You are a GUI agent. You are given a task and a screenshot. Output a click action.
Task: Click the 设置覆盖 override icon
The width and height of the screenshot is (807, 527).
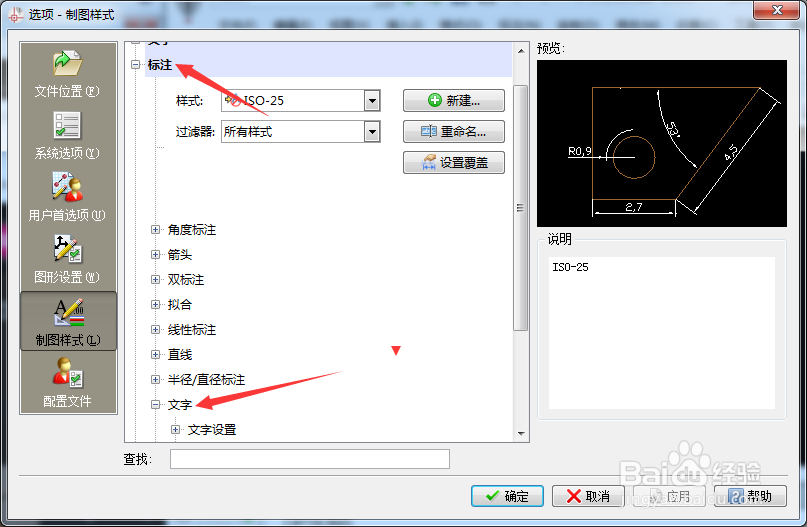(x=429, y=162)
